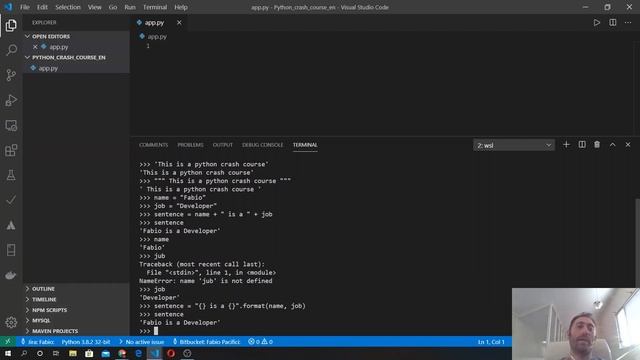
Task: Collapse the Open Editors section
Action: pyautogui.click(x=76, y=36)
